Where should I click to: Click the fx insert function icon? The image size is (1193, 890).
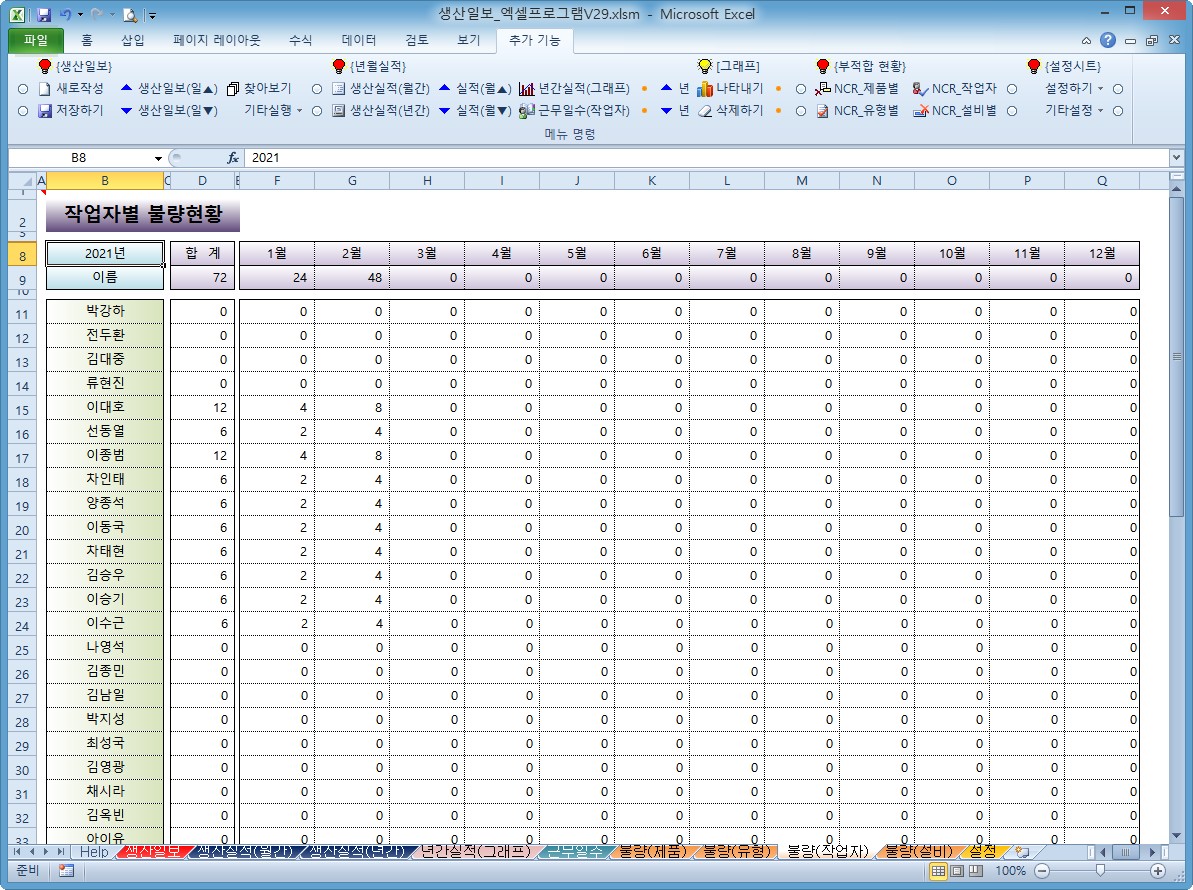233,157
